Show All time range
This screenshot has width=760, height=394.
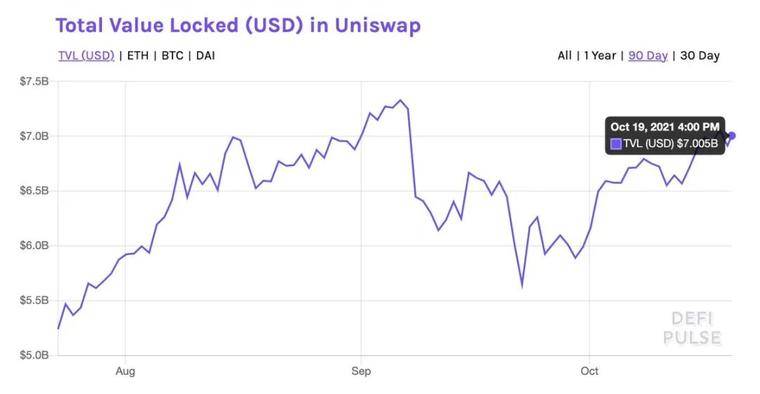coord(565,56)
